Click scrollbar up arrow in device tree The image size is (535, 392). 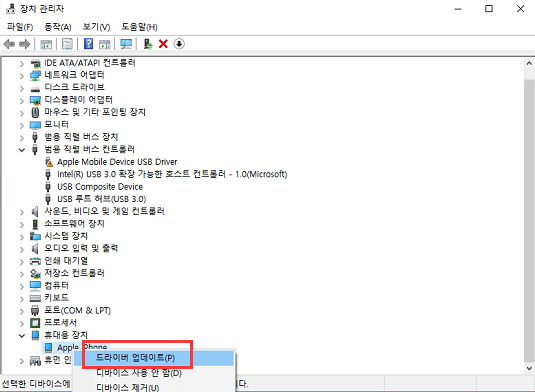(529, 63)
